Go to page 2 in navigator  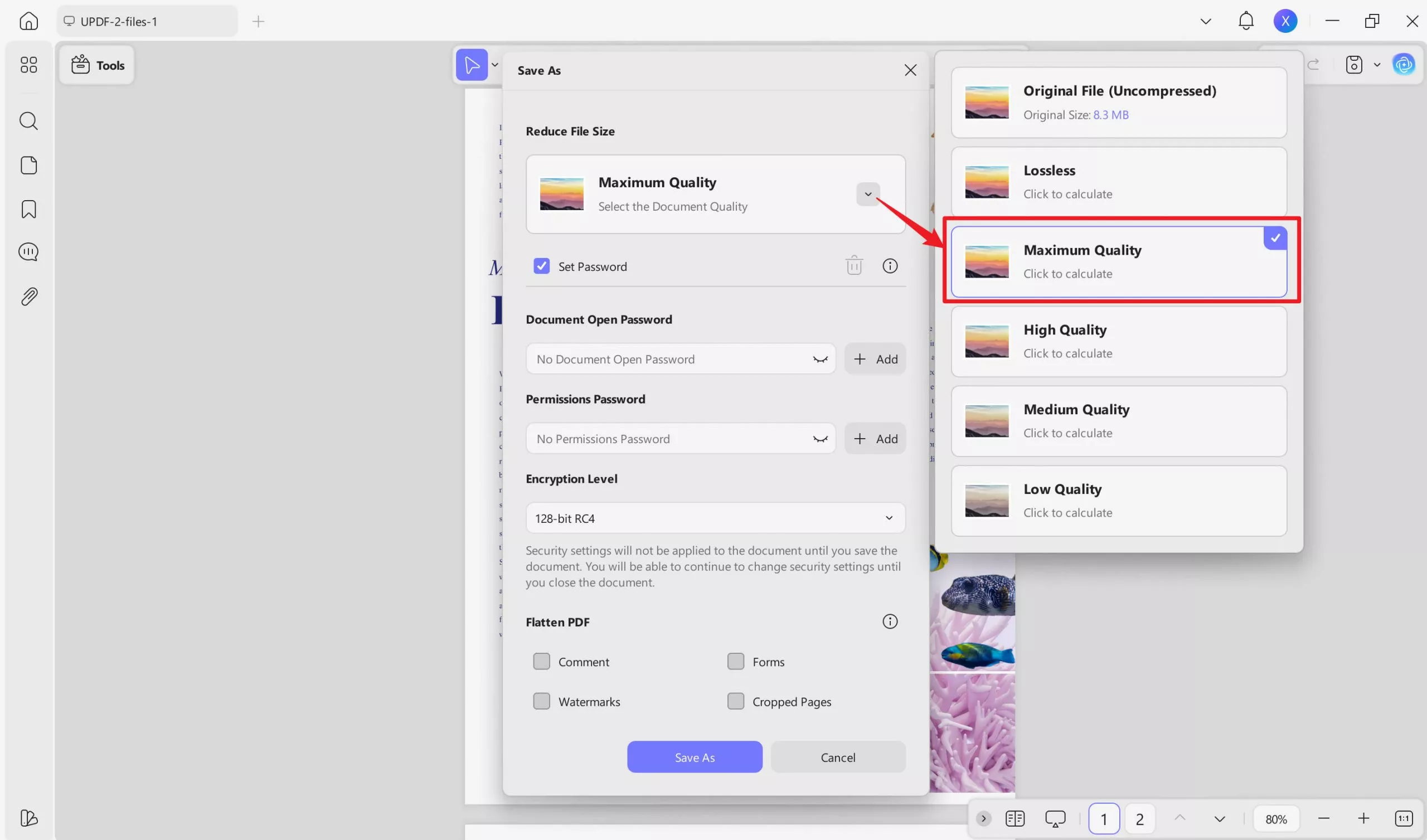(x=1139, y=818)
